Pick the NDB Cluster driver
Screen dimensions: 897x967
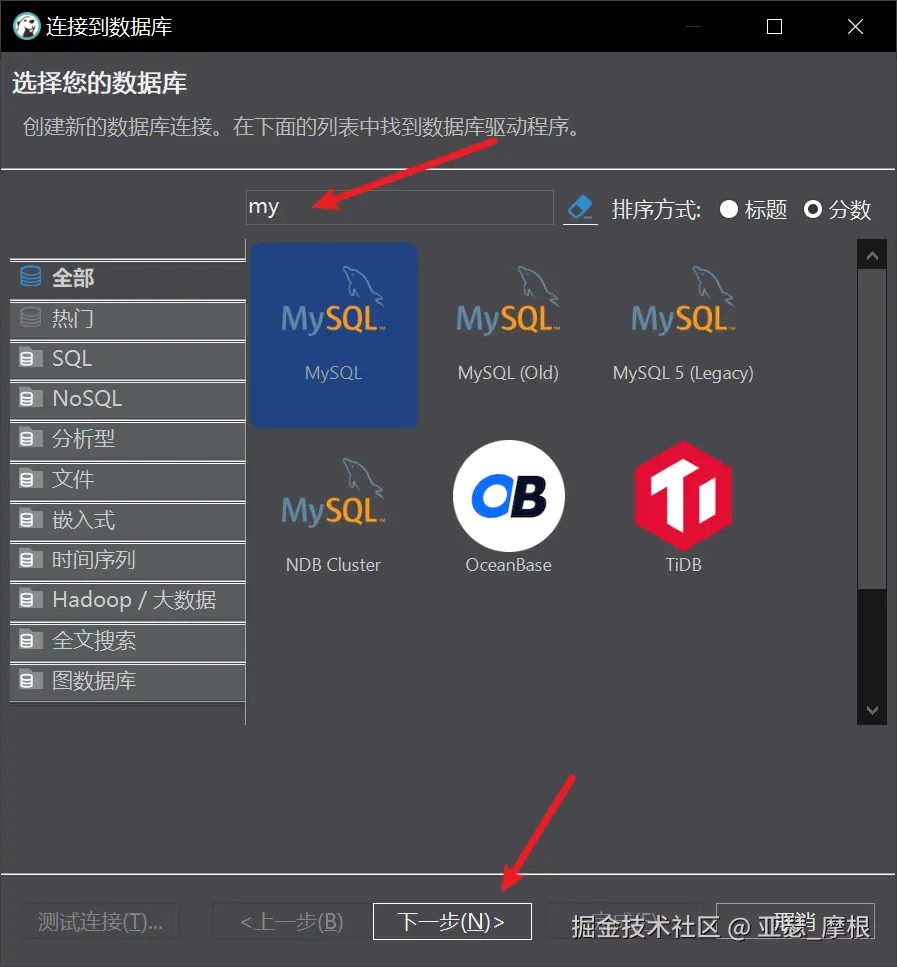[334, 514]
